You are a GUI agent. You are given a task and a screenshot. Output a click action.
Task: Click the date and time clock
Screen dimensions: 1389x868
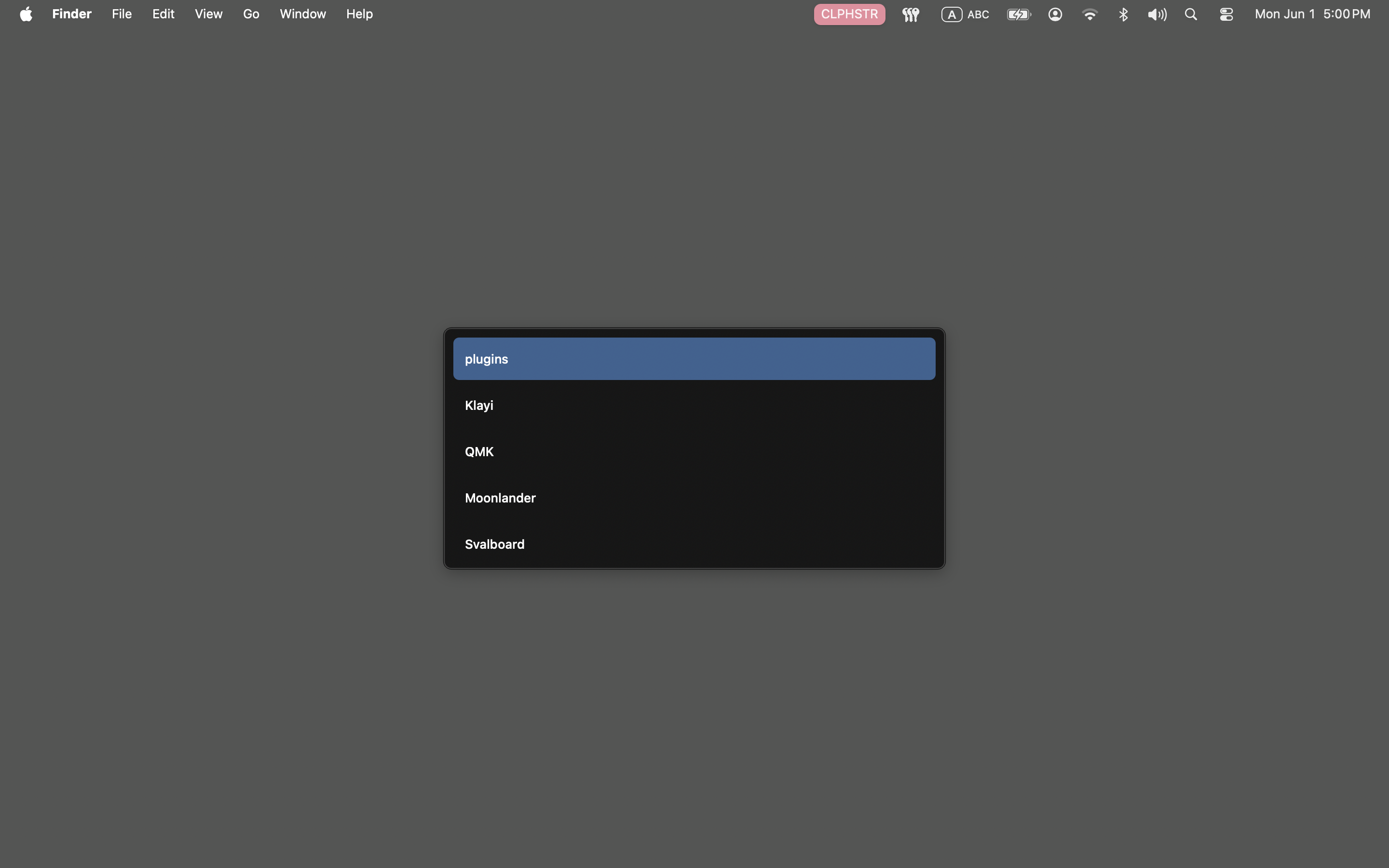click(1312, 14)
